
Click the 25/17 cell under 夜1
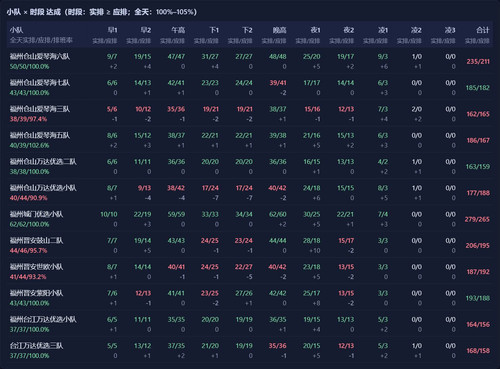[x=312, y=293]
